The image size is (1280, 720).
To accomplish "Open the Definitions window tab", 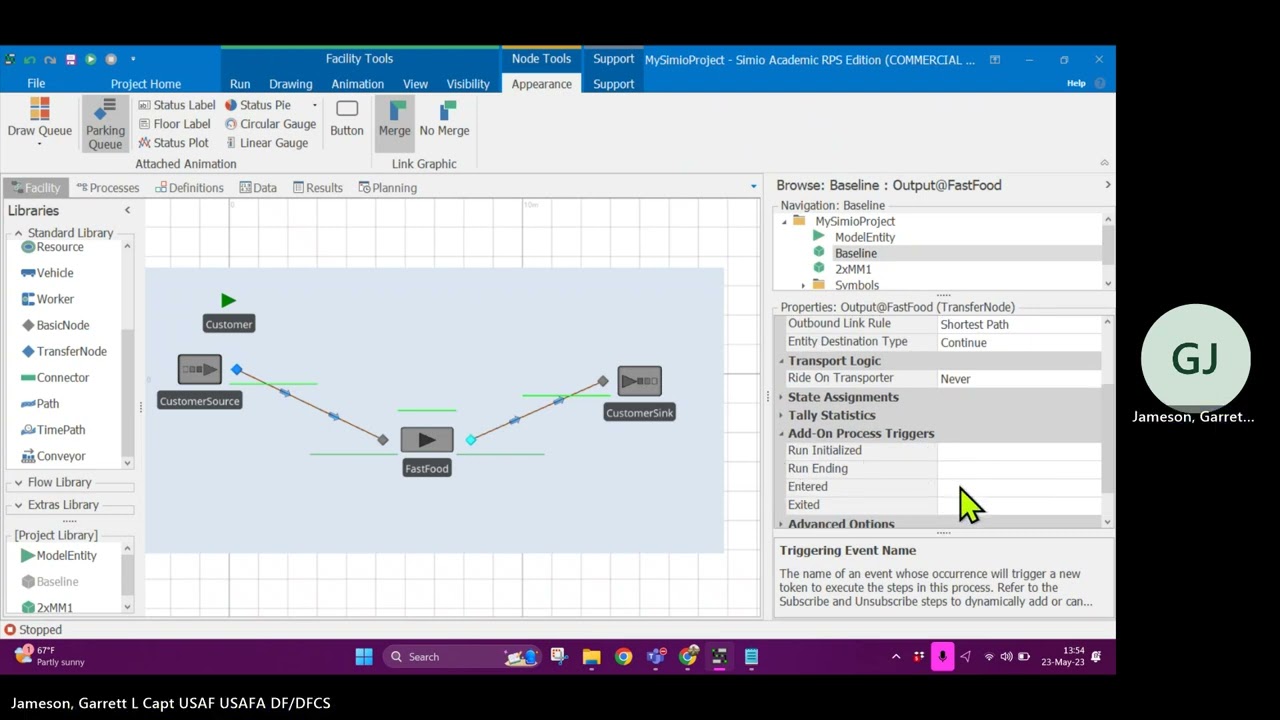I will click(x=189, y=188).
